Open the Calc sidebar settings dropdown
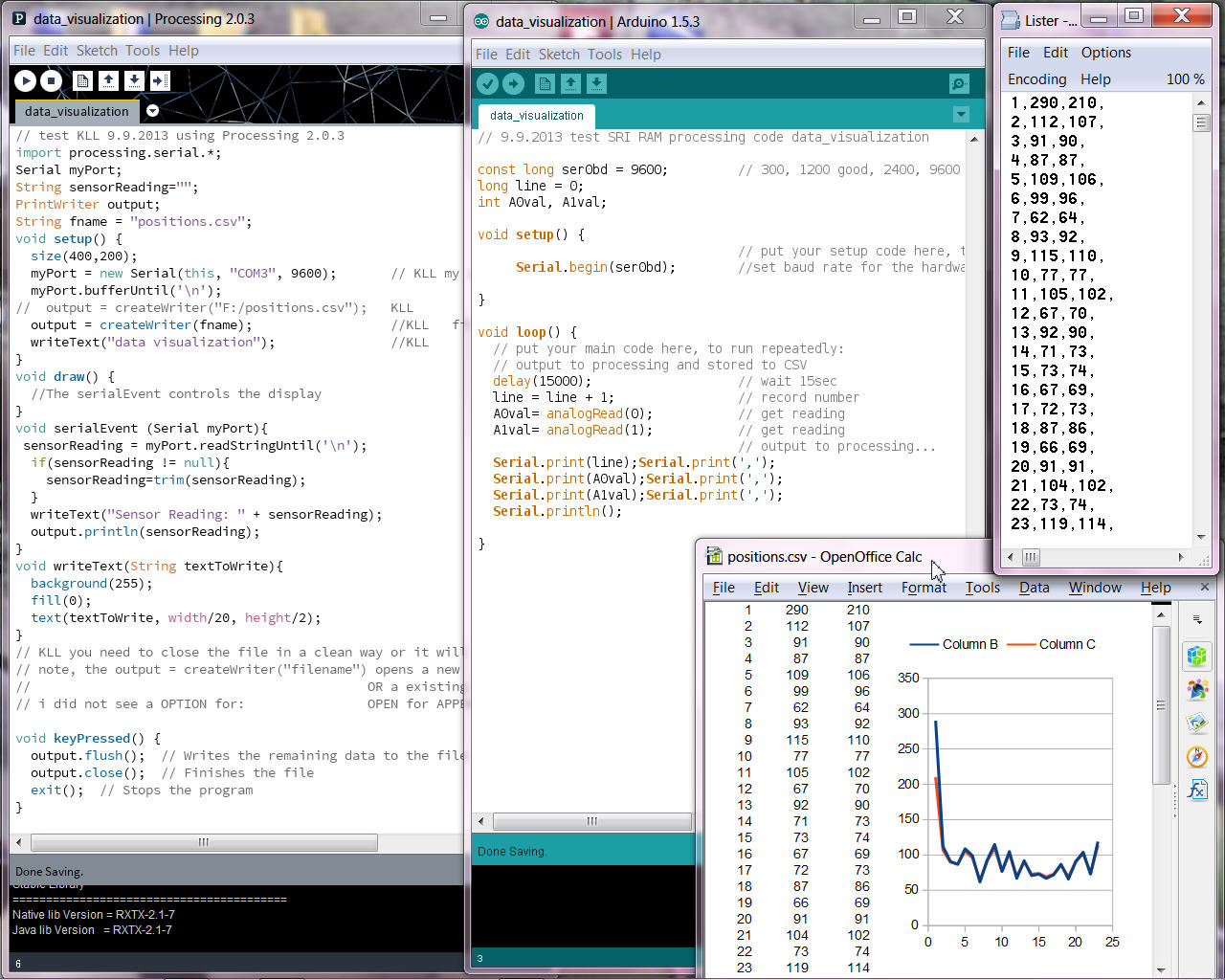 pyautogui.click(x=1197, y=620)
